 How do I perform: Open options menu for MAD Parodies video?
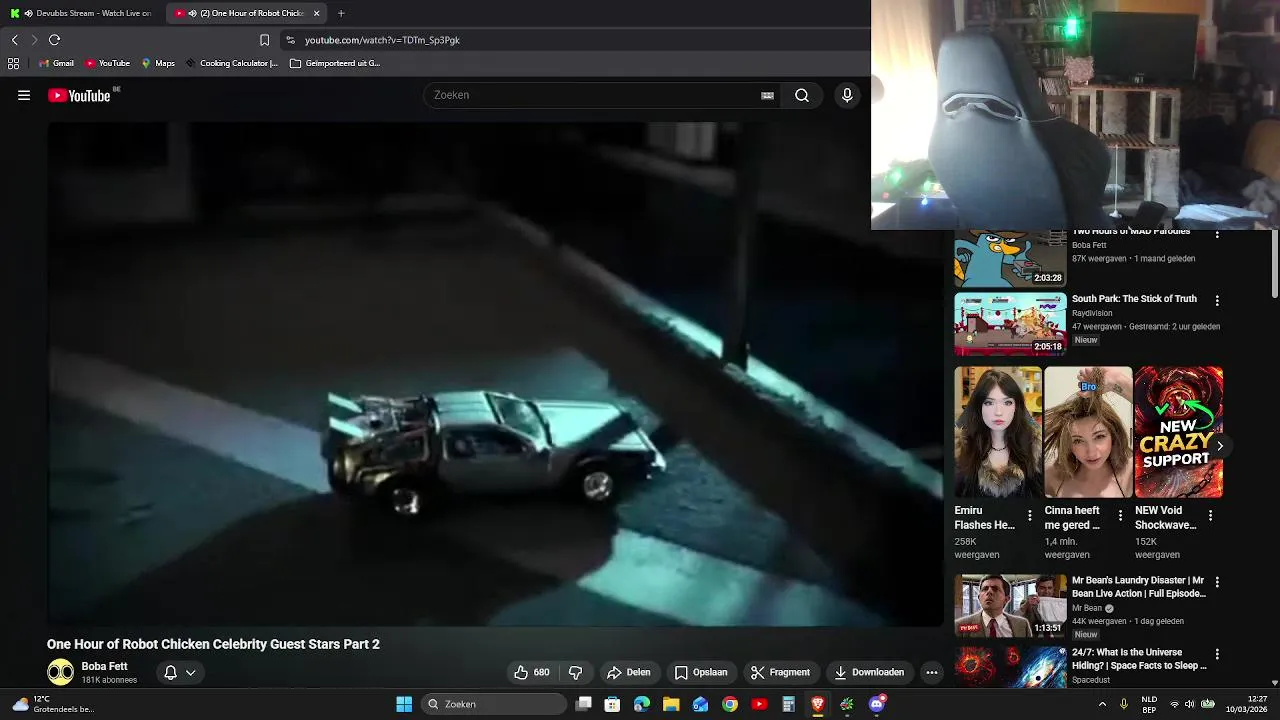[1217, 235]
